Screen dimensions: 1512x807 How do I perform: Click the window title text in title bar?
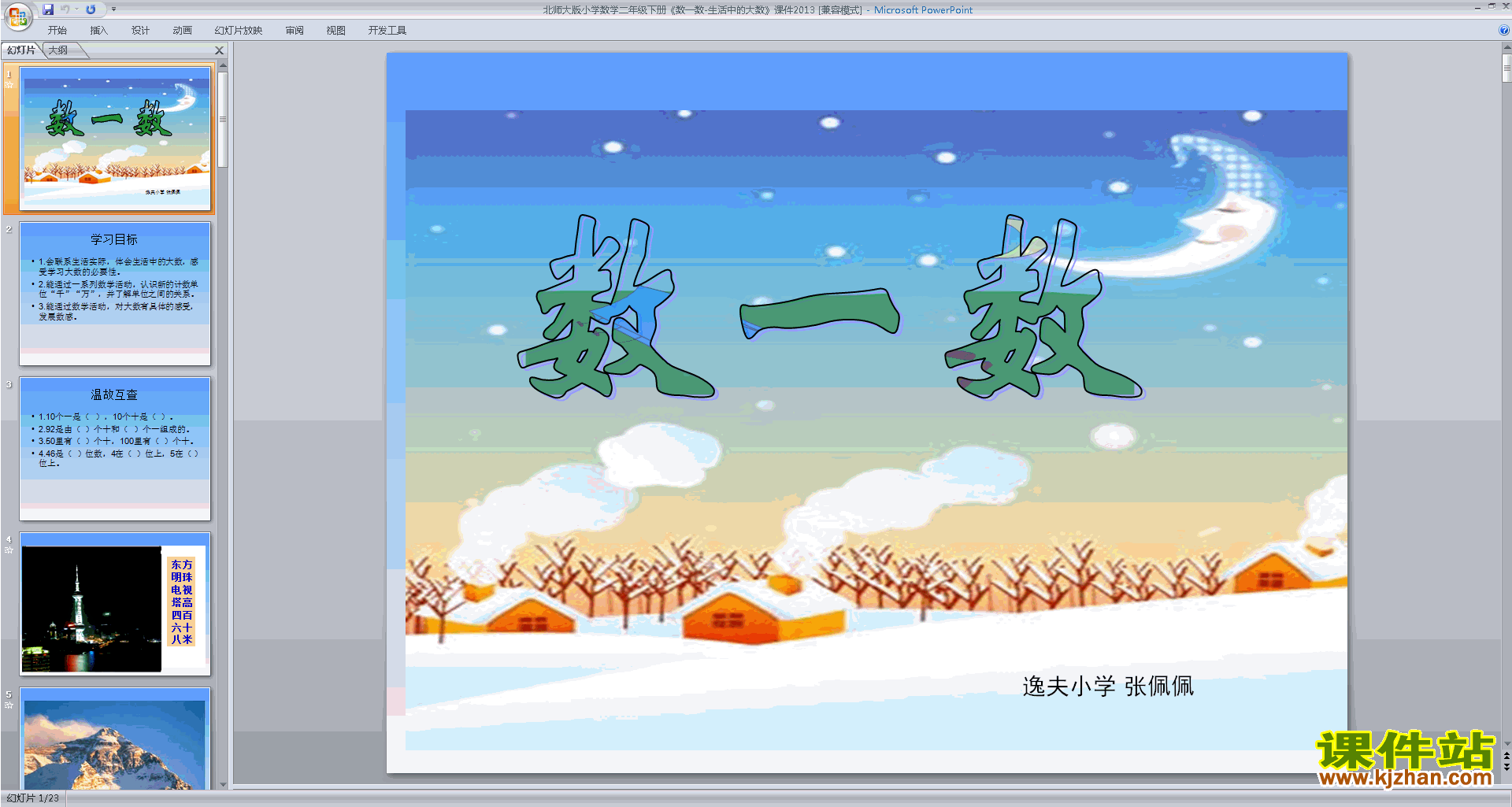click(758, 10)
